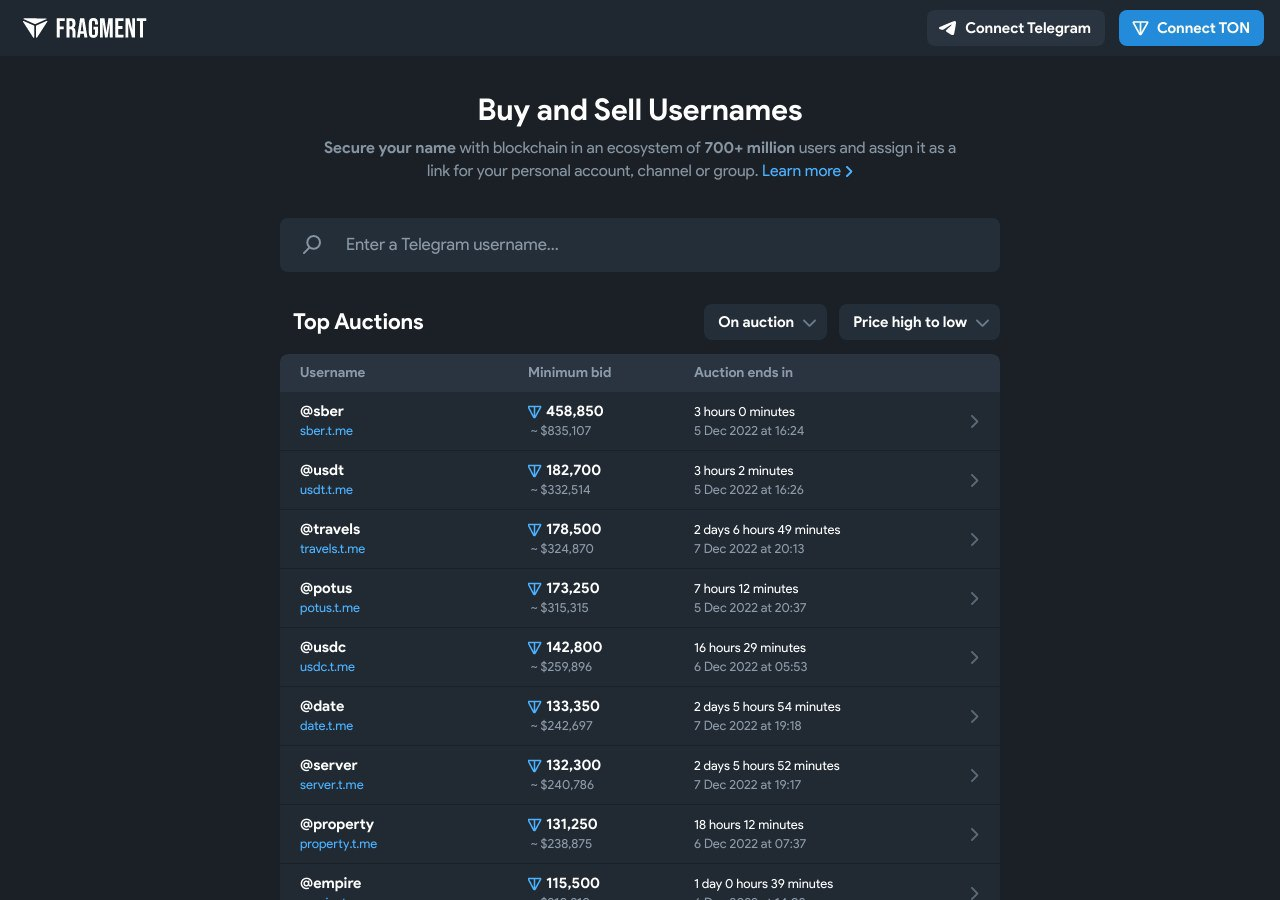Click the chevron on the @sber row
The image size is (1280, 900).
974,422
